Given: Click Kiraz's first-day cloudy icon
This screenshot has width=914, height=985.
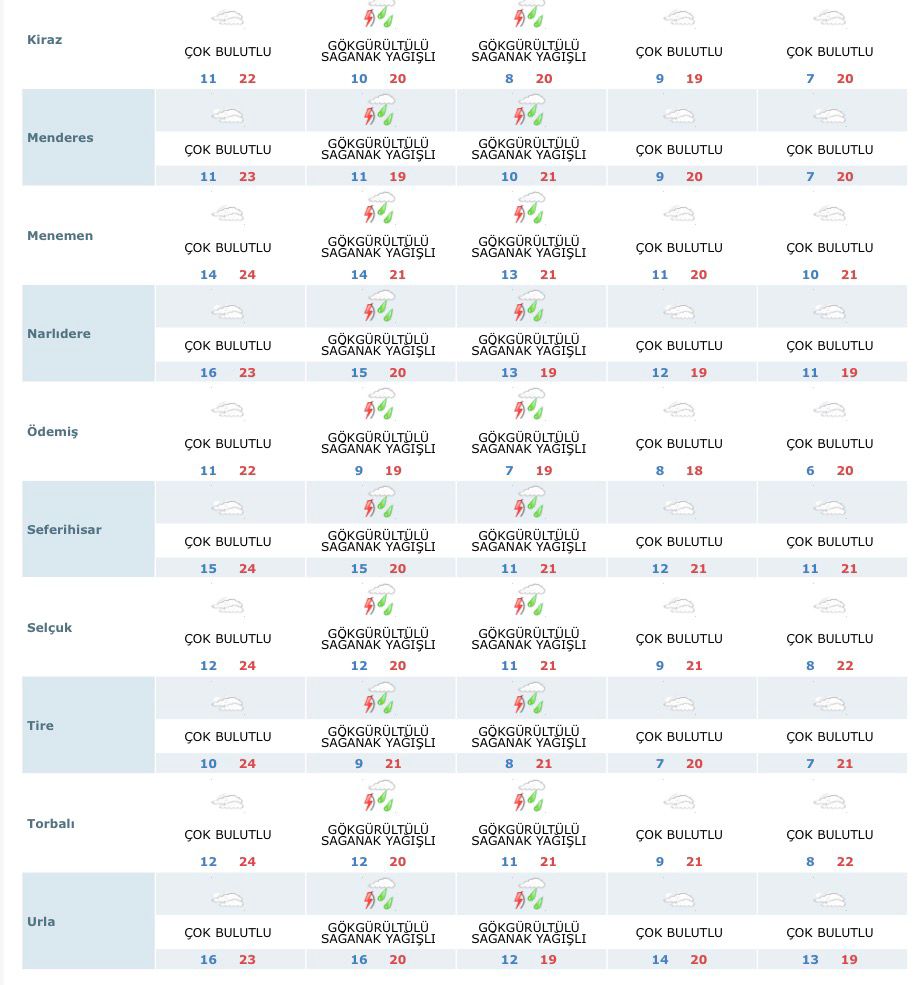Looking at the screenshot, I should point(228,18).
